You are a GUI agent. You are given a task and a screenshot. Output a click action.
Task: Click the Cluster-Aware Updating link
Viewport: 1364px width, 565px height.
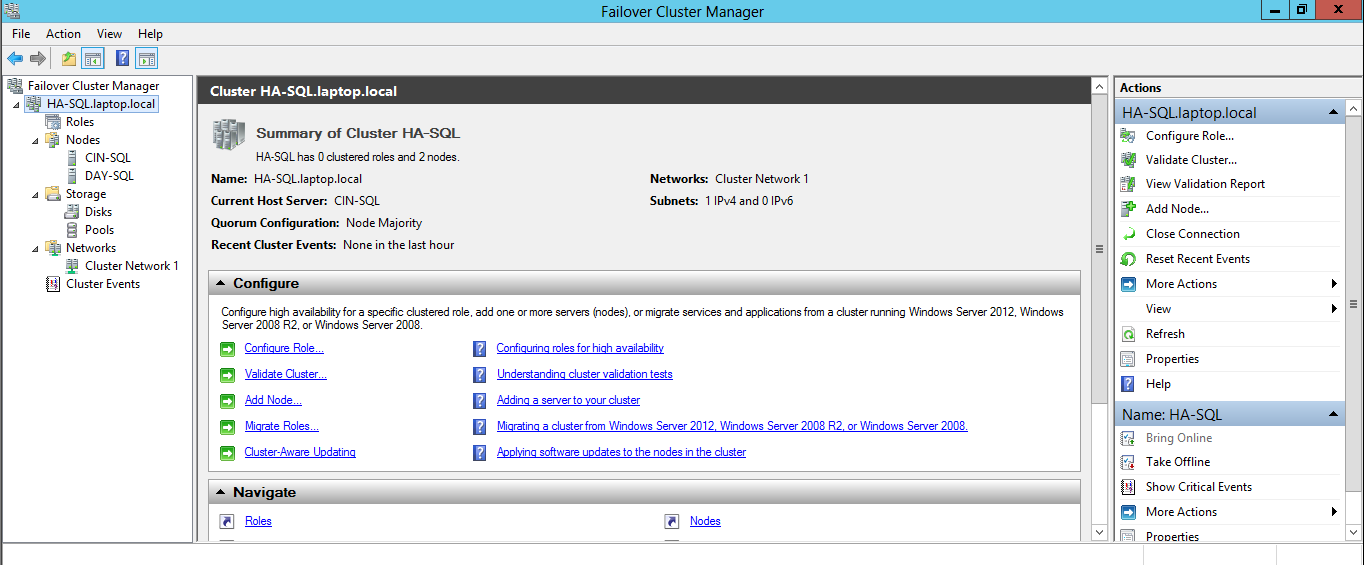[300, 452]
